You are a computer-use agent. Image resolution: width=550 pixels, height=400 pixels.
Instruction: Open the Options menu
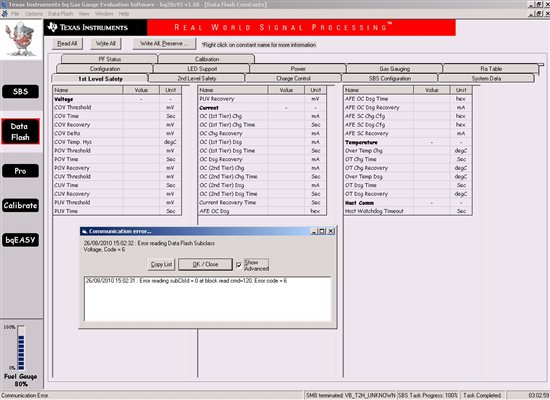click(34, 14)
